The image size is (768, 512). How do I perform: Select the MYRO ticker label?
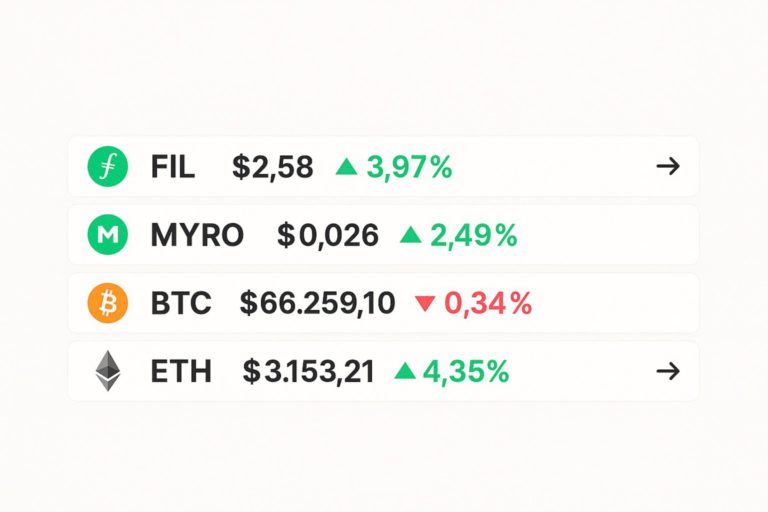click(197, 235)
